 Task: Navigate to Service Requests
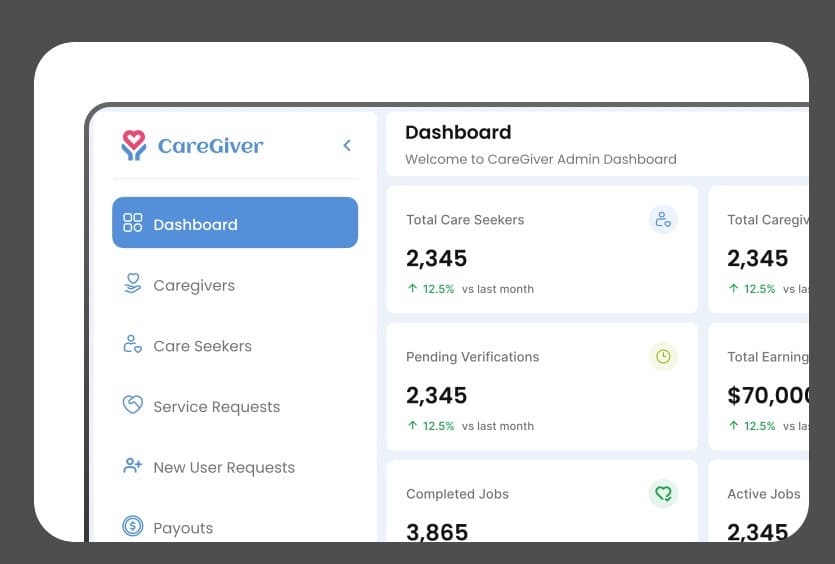235,407
